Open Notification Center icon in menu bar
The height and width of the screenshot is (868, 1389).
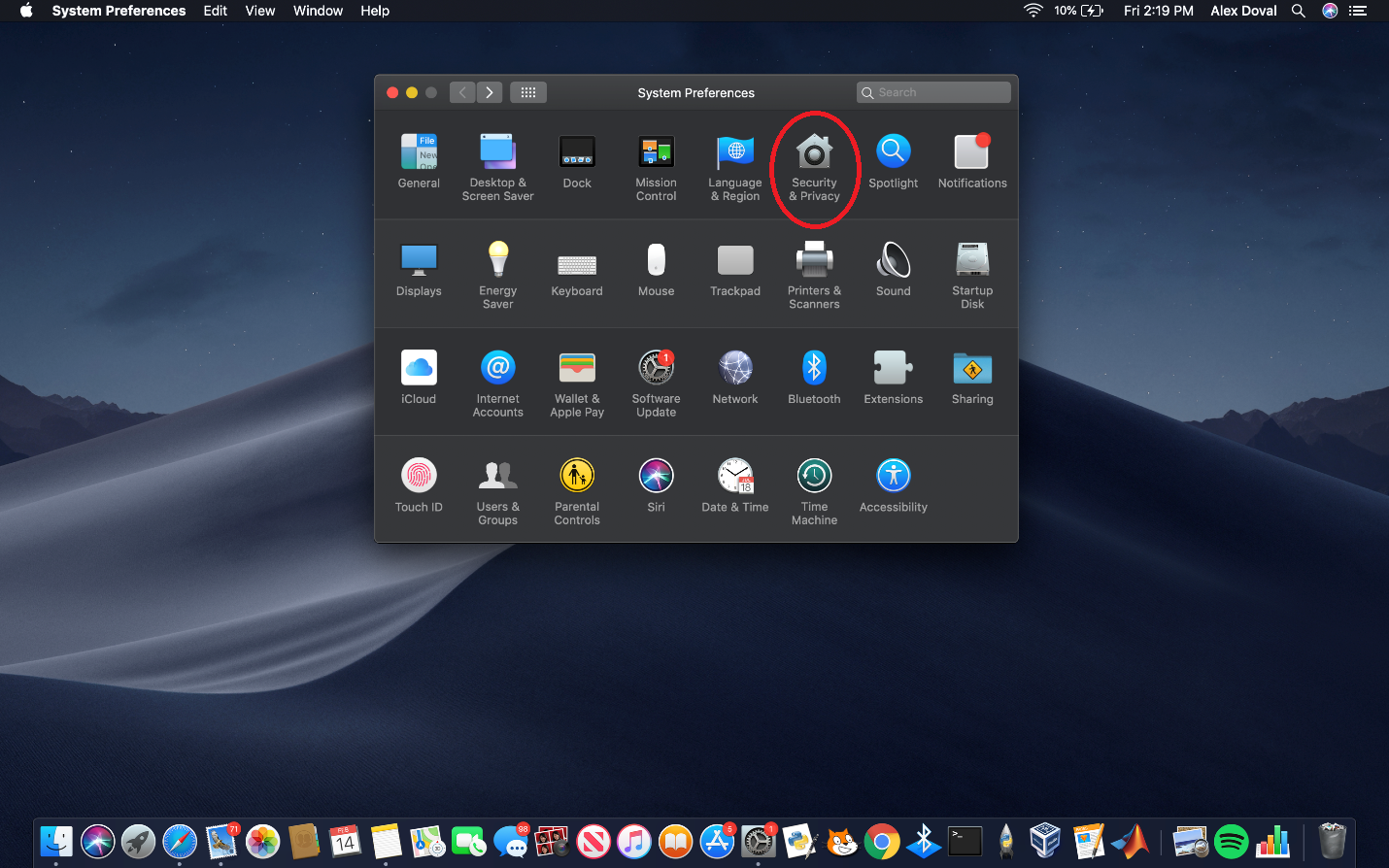1358,11
